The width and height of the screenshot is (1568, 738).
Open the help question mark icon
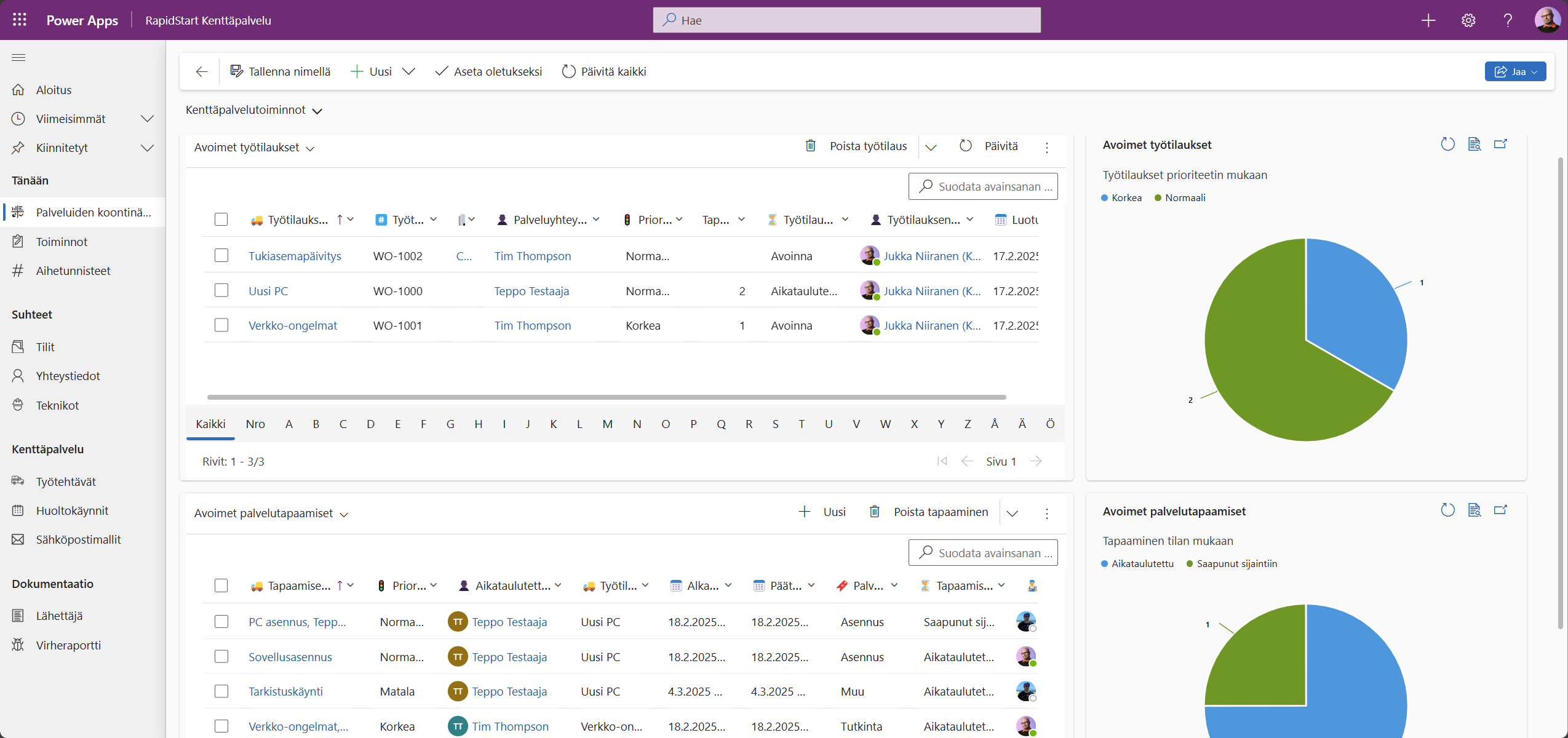pyautogui.click(x=1507, y=20)
